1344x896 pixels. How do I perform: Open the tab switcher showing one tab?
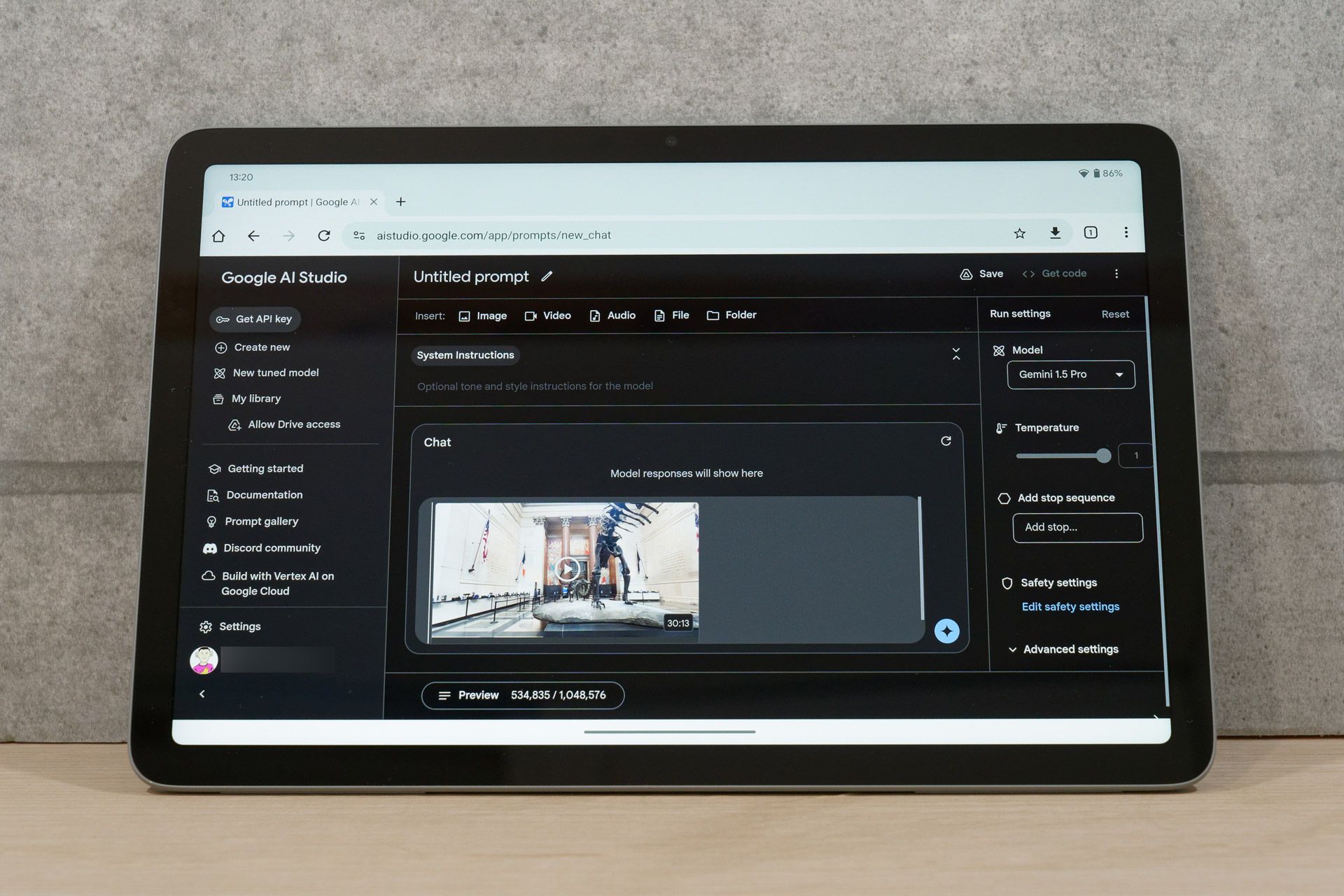1091,232
